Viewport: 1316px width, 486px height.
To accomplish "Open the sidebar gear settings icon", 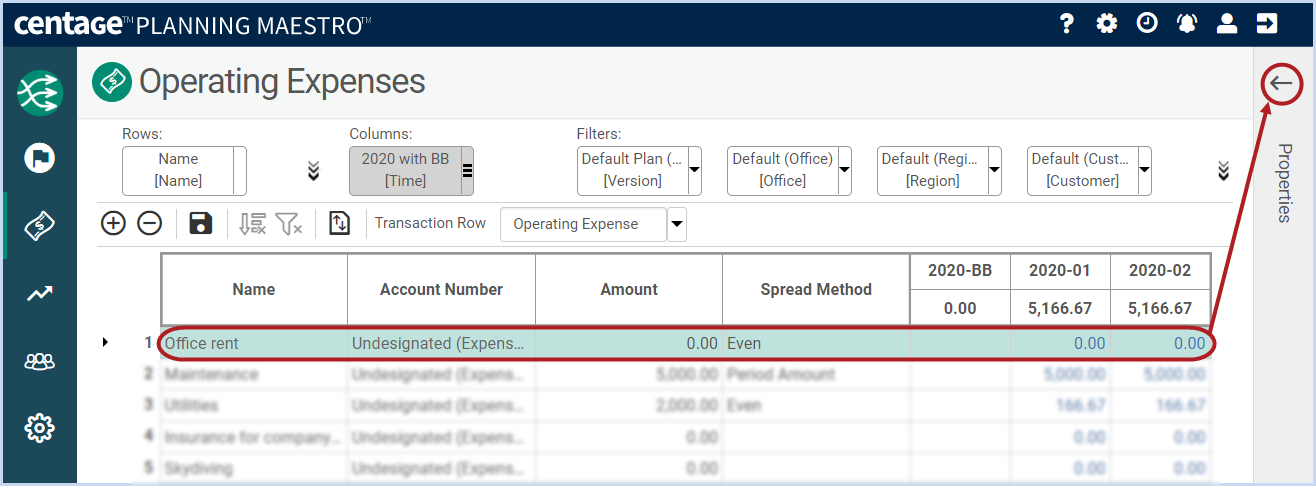I will 39,428.
